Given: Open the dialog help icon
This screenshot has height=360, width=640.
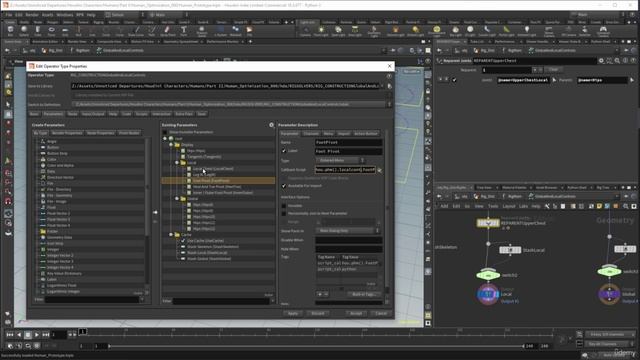Looking at the screenshot, I should tap(389, 76).
